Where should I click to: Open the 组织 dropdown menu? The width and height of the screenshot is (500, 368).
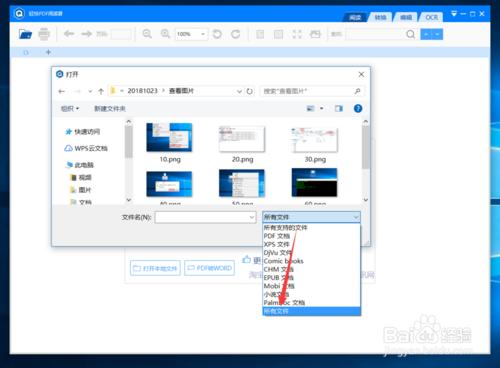tap(70, 108)
